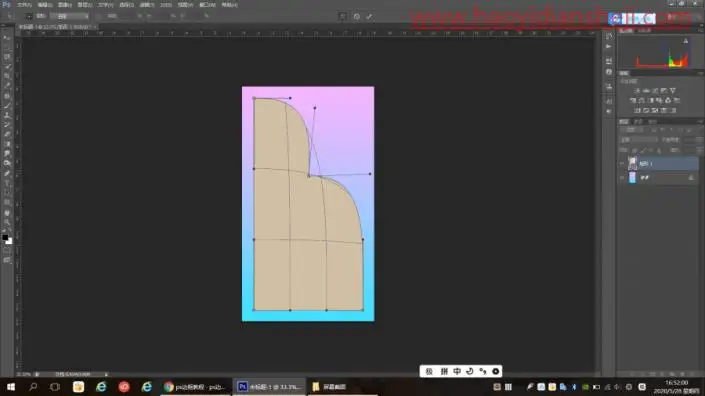This screenshot has width=705, height=396.
Task: Hide the bottom background layer eye icon
Action: click(x=622, y=178)
